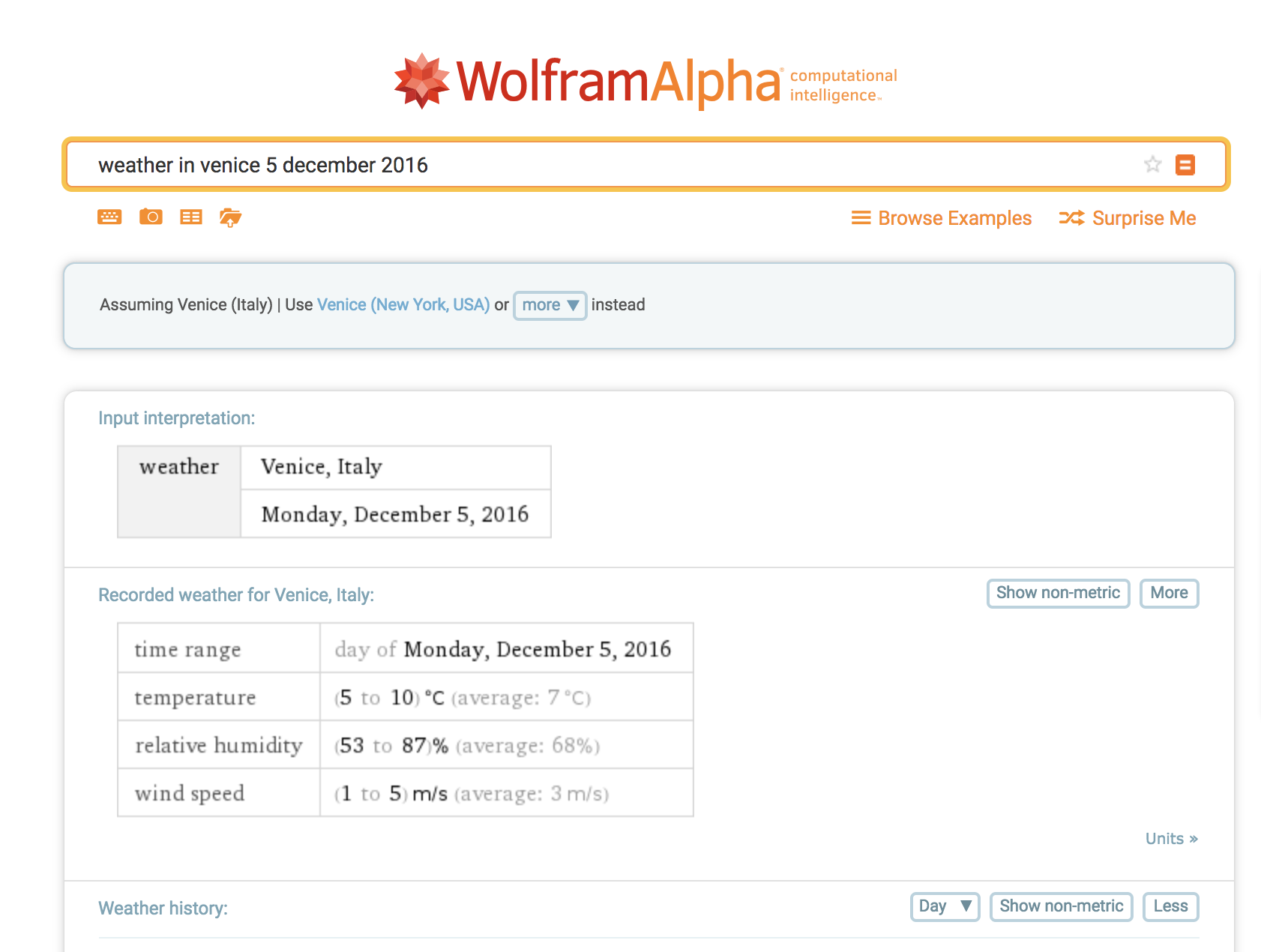
Task: Click the Browse Examples link
Action: 942,218
